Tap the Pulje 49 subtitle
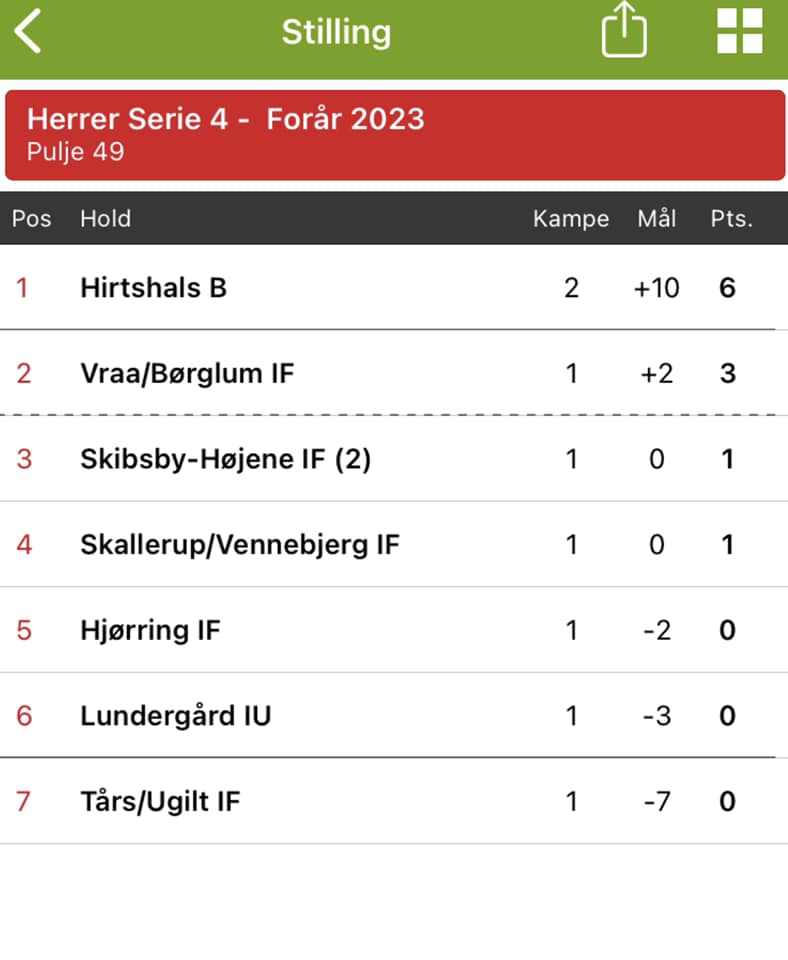Image resolution: width=788 pixels, height=960 pixels. (75, 153)
